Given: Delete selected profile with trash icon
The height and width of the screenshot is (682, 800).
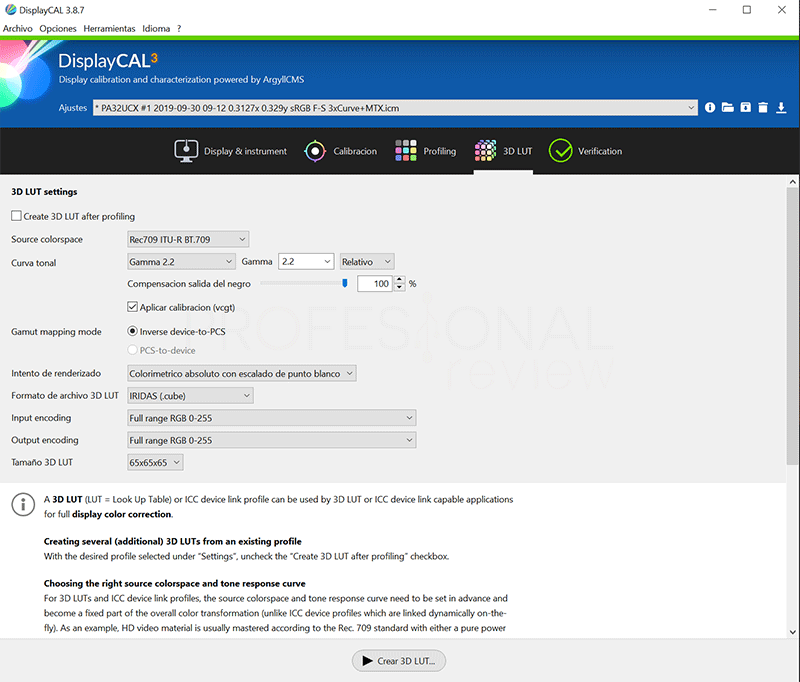Looking at the screenshot, I should [x=763, y=108].
